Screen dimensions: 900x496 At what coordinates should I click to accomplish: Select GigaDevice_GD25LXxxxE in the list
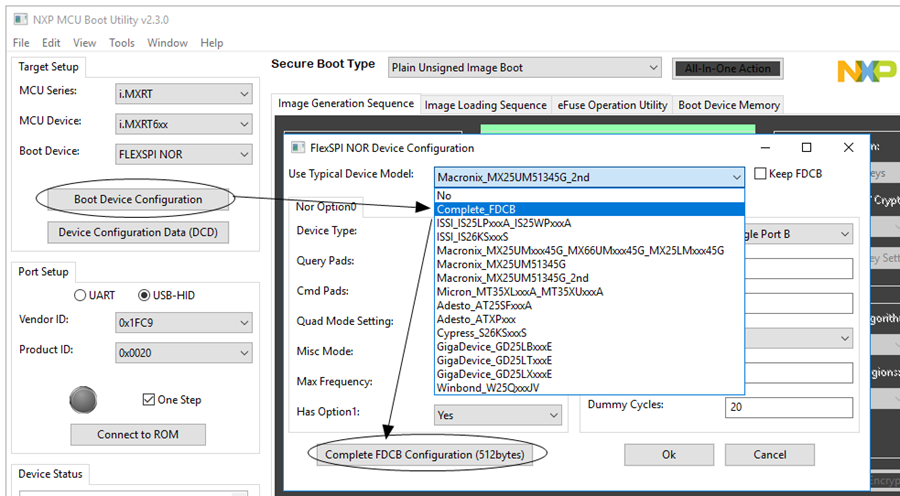[x=589, y=374]
